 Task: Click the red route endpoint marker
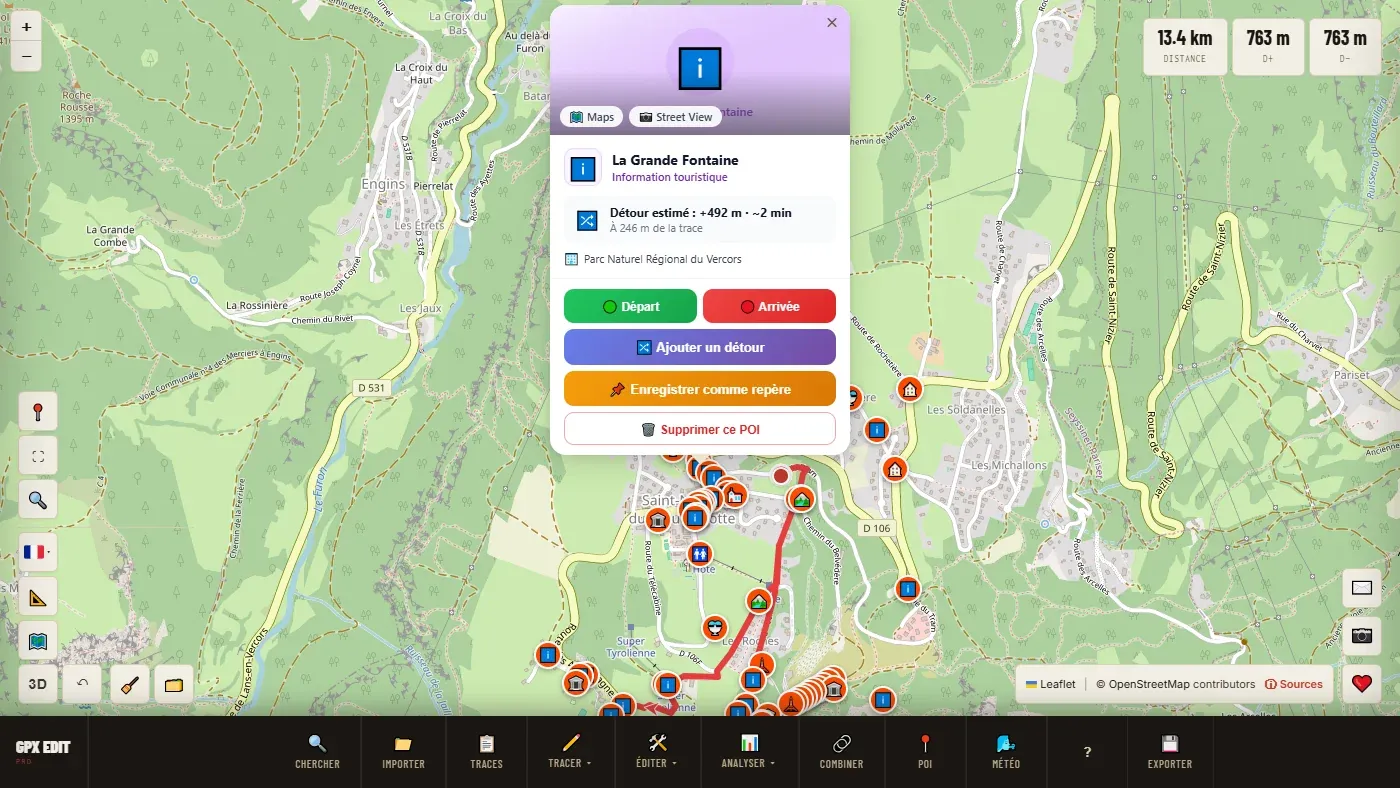[781, 475]
